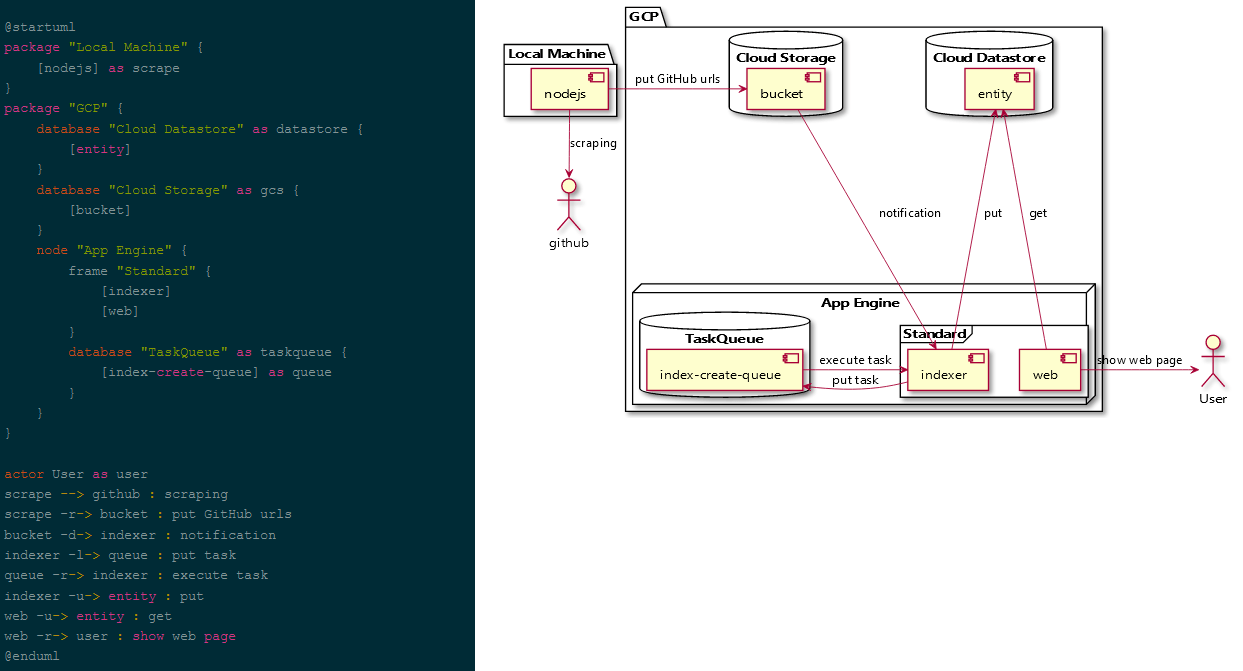Select the Cloud Datastore database cylinder
The image size is (1243, 671).
coord(989,58)
